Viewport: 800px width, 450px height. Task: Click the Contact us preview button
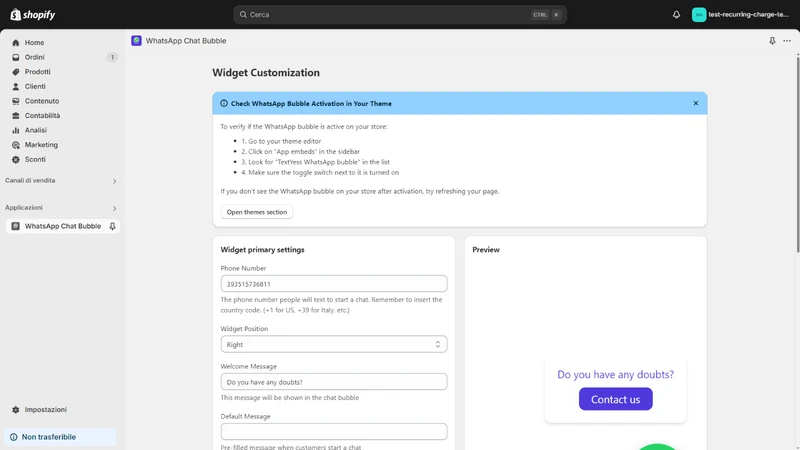pos(615,399)
